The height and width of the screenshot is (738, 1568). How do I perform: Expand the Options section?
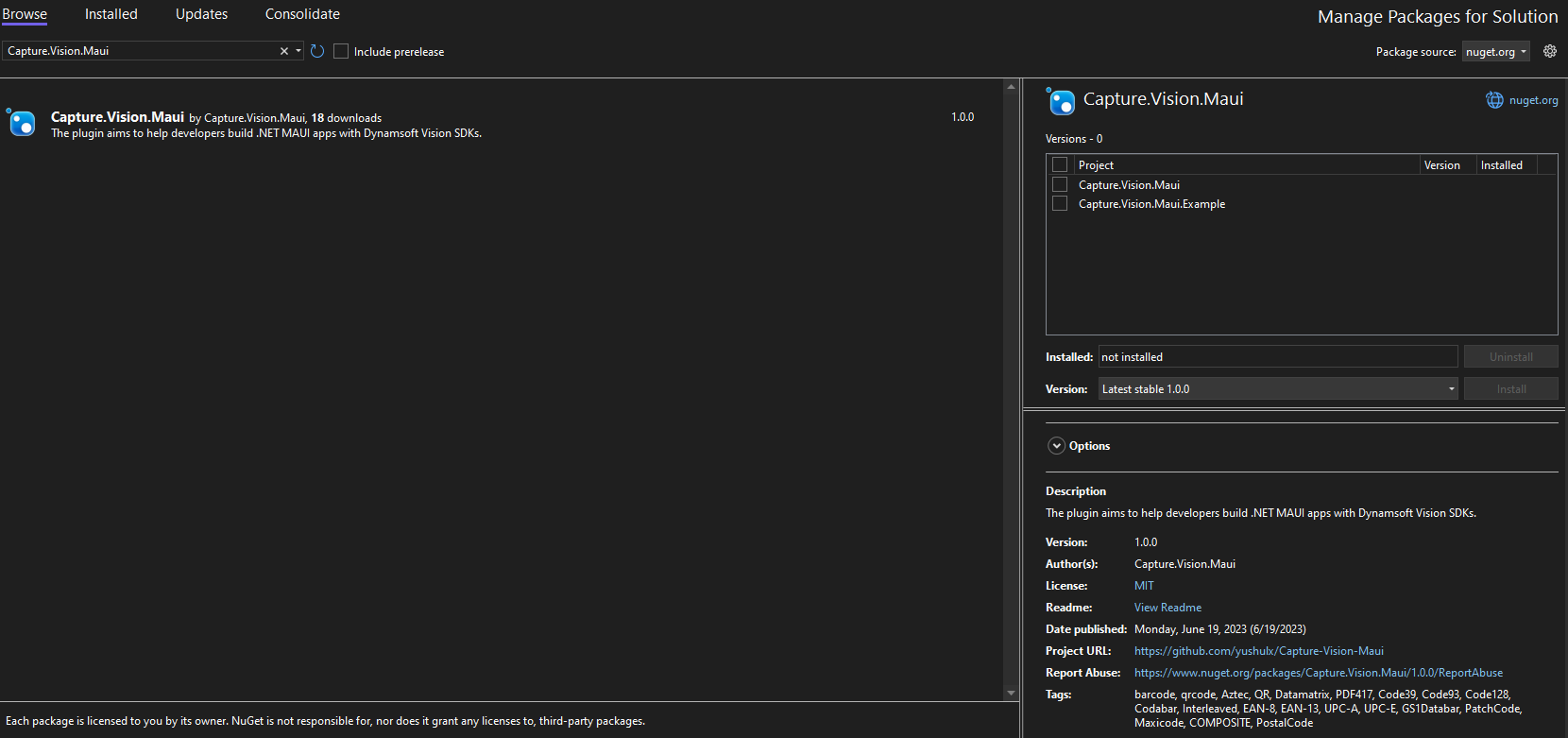click(x=1057, y=446)
